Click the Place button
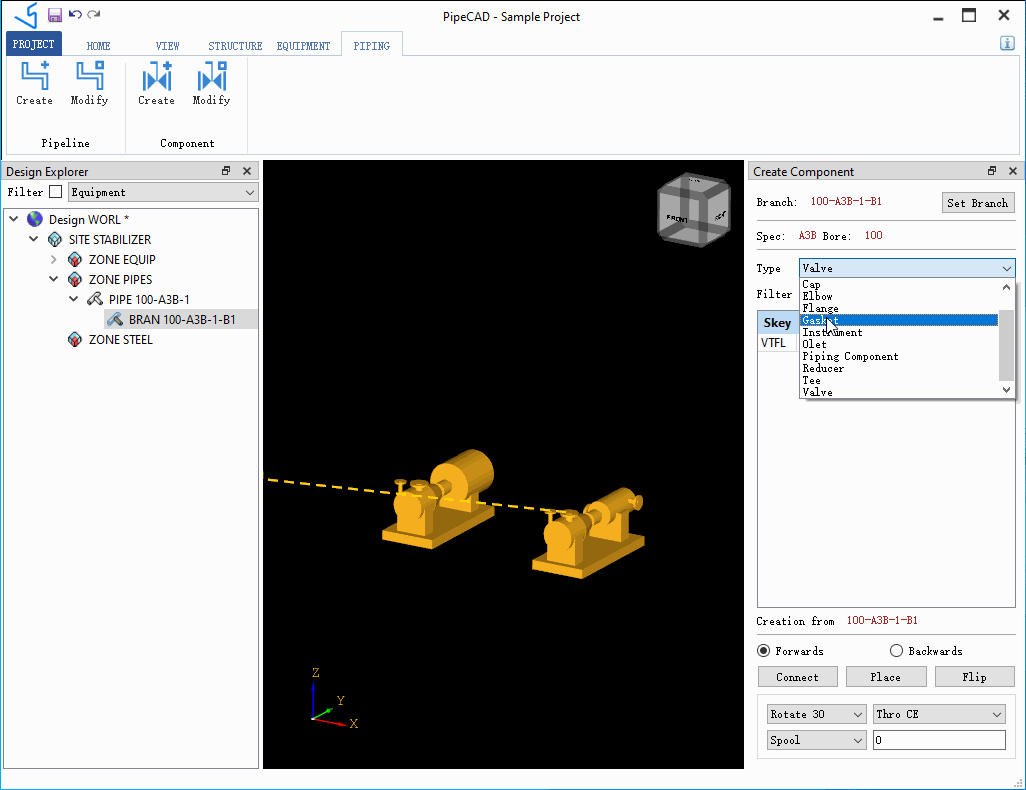The height and width of the screenshot is (790, 1026). point(886,677)
